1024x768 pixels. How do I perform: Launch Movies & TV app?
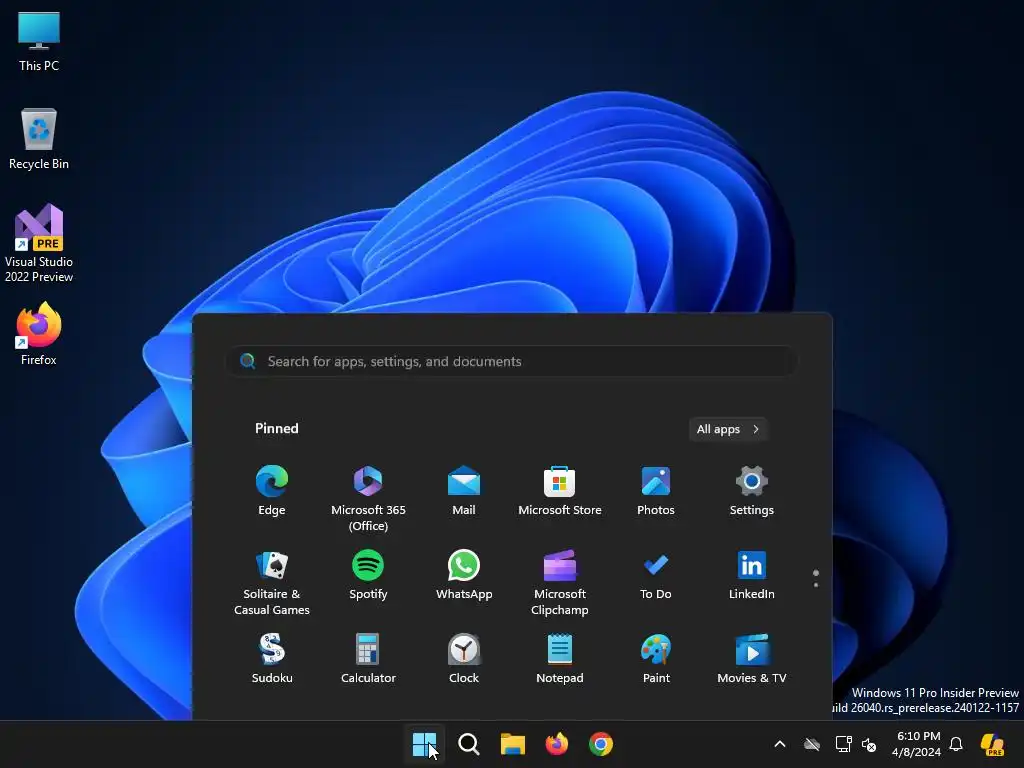[x=752, y=658]
